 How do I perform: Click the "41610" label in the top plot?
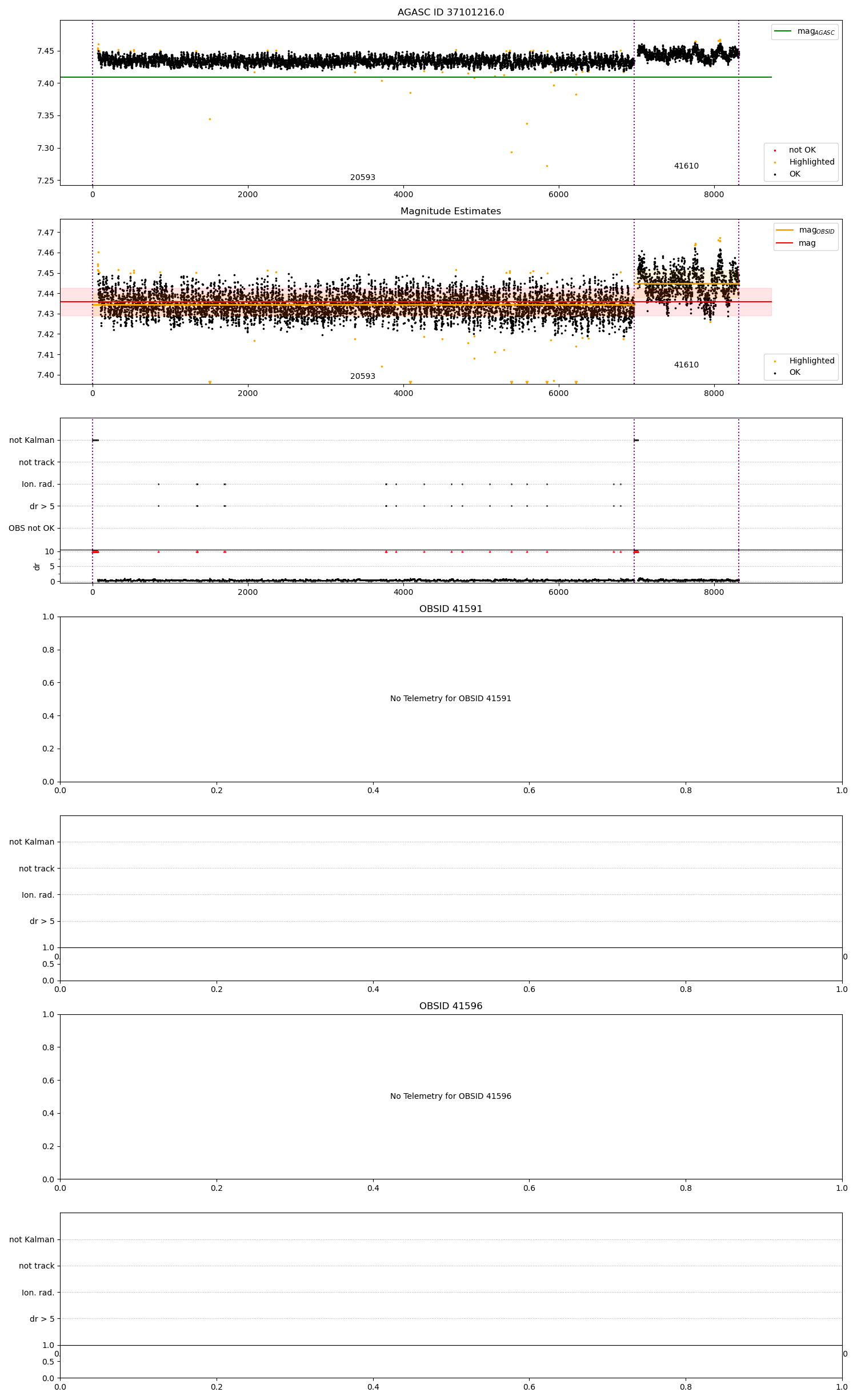[x=686, y=166]
